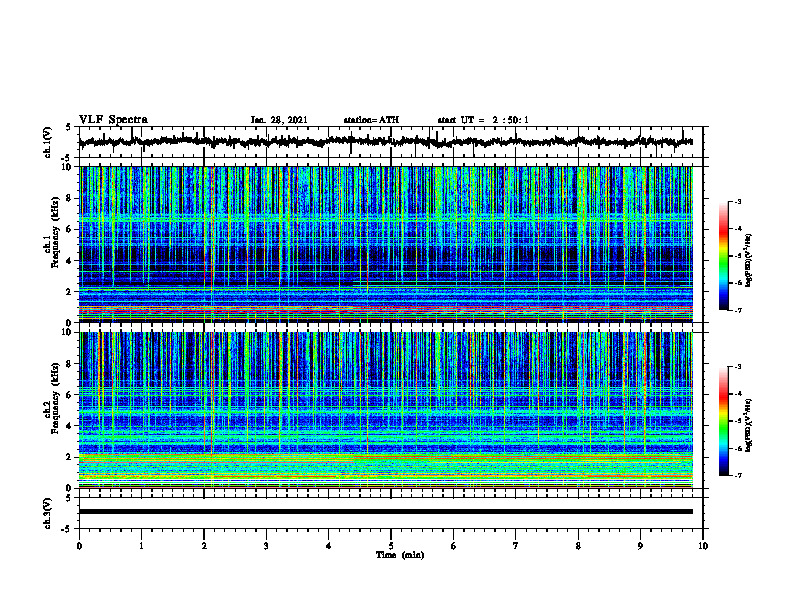Screen dimensions: 792x612
Task: Click the solid black ch.3 voltage bar
Action: [x=385, y=512]
